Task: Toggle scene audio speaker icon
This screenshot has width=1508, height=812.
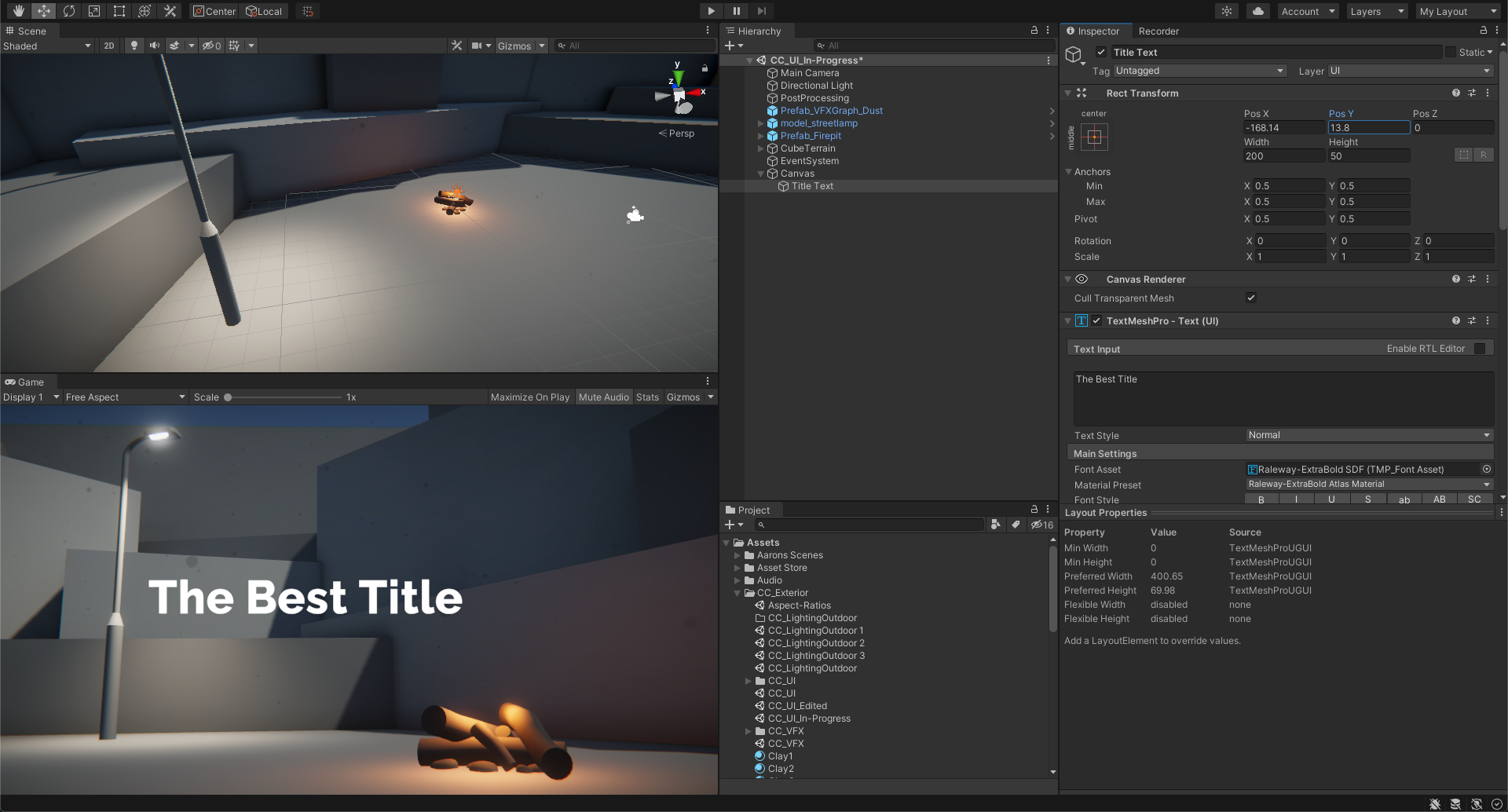Action: click(x=154, y=46)
